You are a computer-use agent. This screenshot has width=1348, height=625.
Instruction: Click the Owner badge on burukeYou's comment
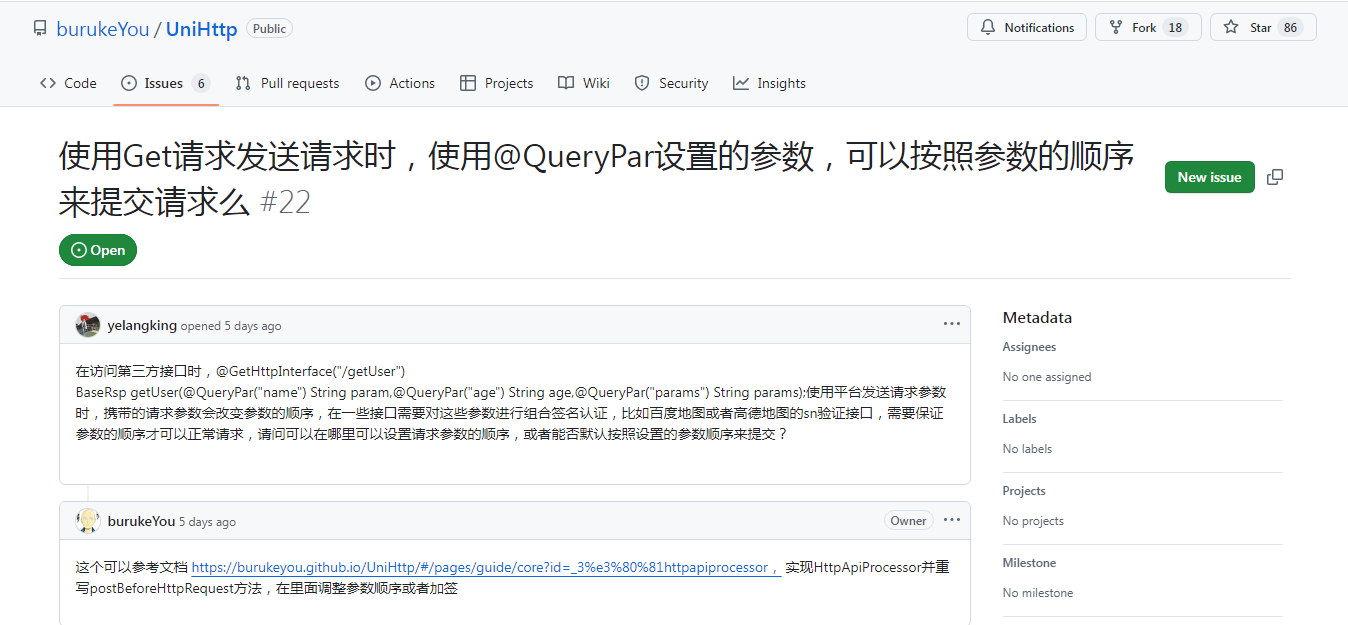pos(908,520)
